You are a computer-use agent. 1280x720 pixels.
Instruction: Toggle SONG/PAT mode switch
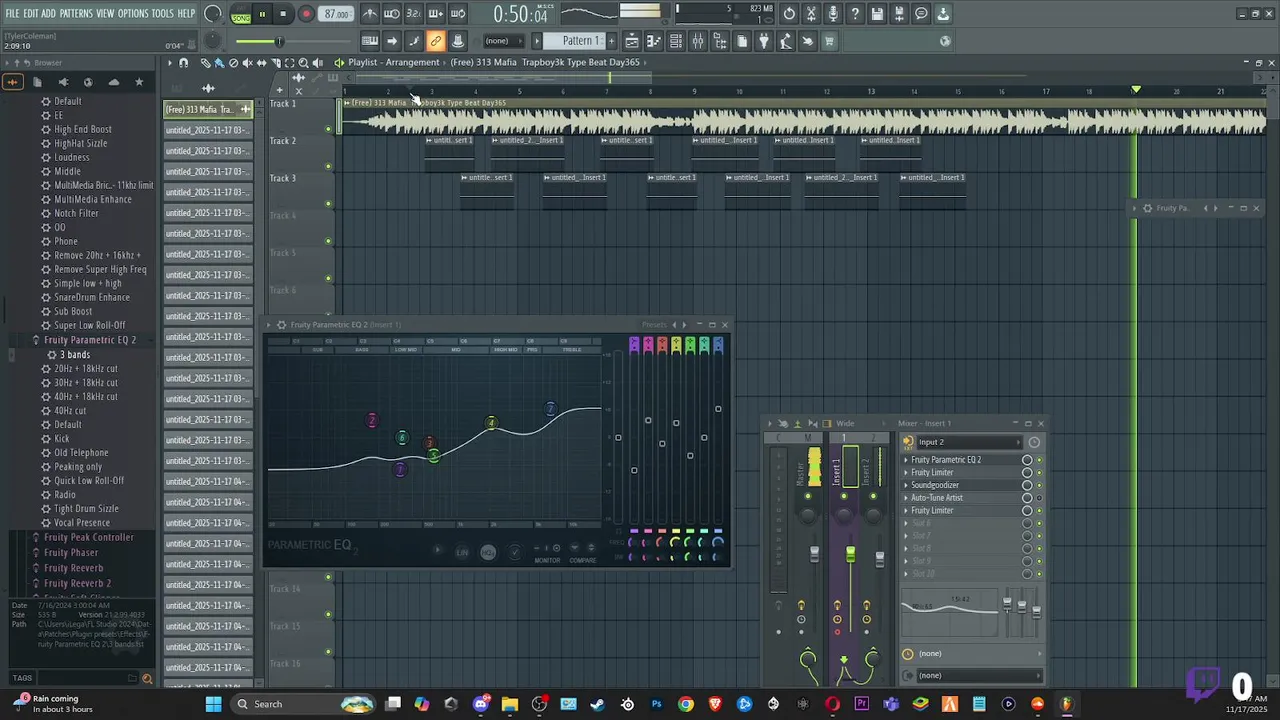241,15
